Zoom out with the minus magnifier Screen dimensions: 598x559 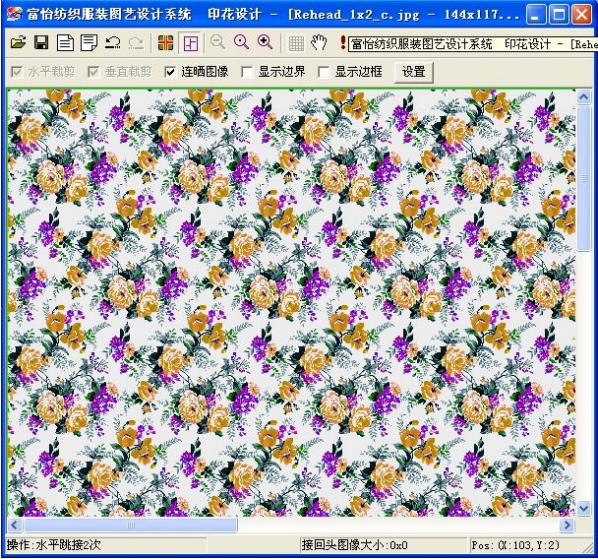218,42
